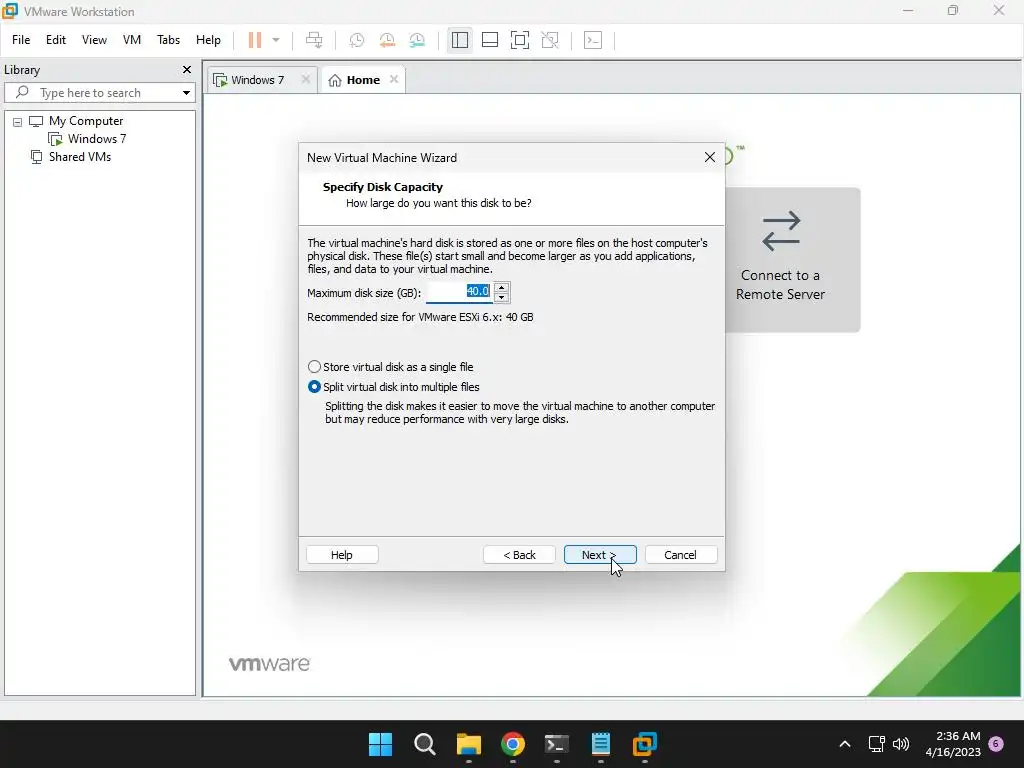Take a snapshot of the virtual machine
Viewport: 1024px width, 768px height.
coord(357,40)
